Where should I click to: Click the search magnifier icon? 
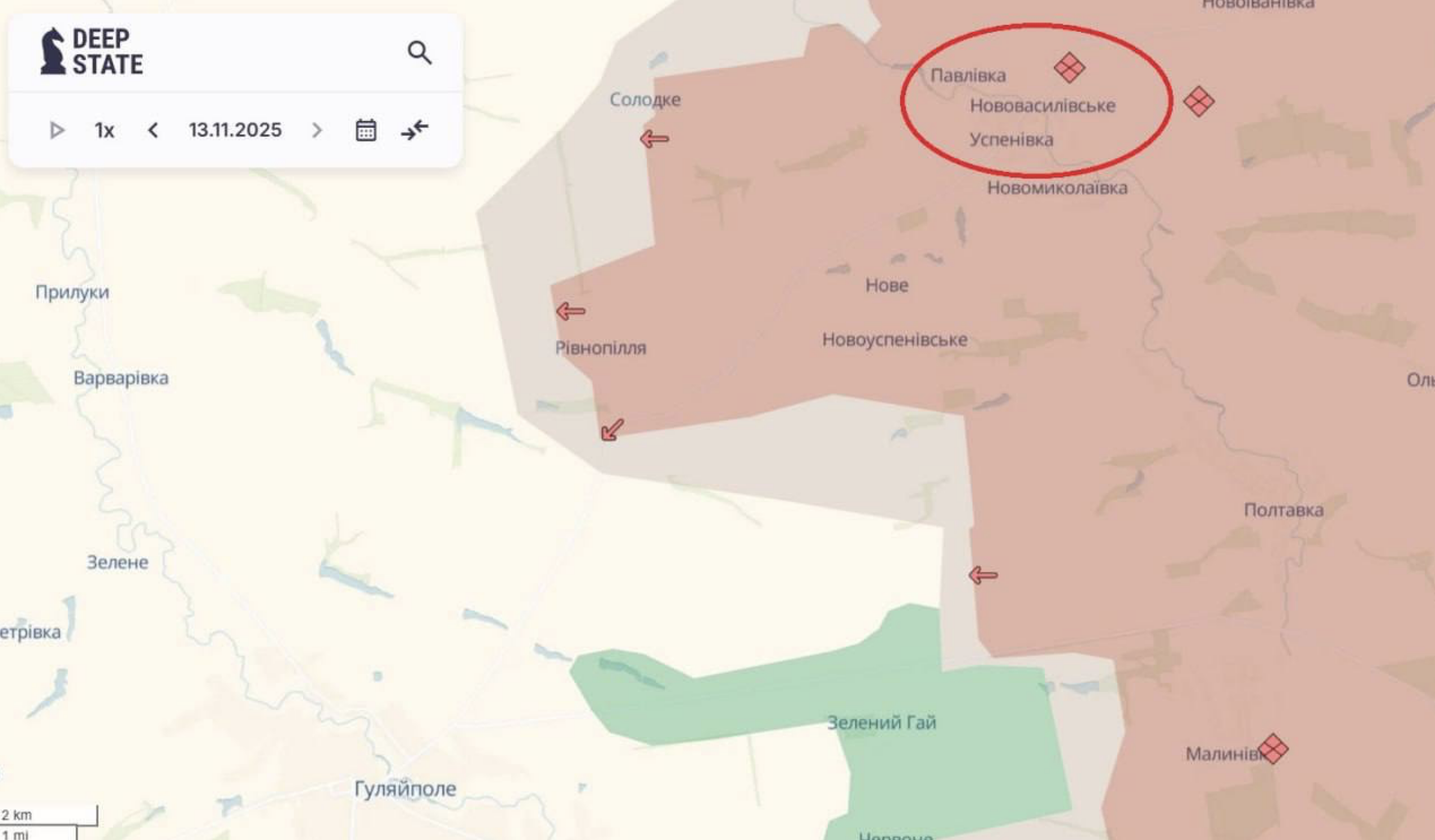click(x=420, y=53)
